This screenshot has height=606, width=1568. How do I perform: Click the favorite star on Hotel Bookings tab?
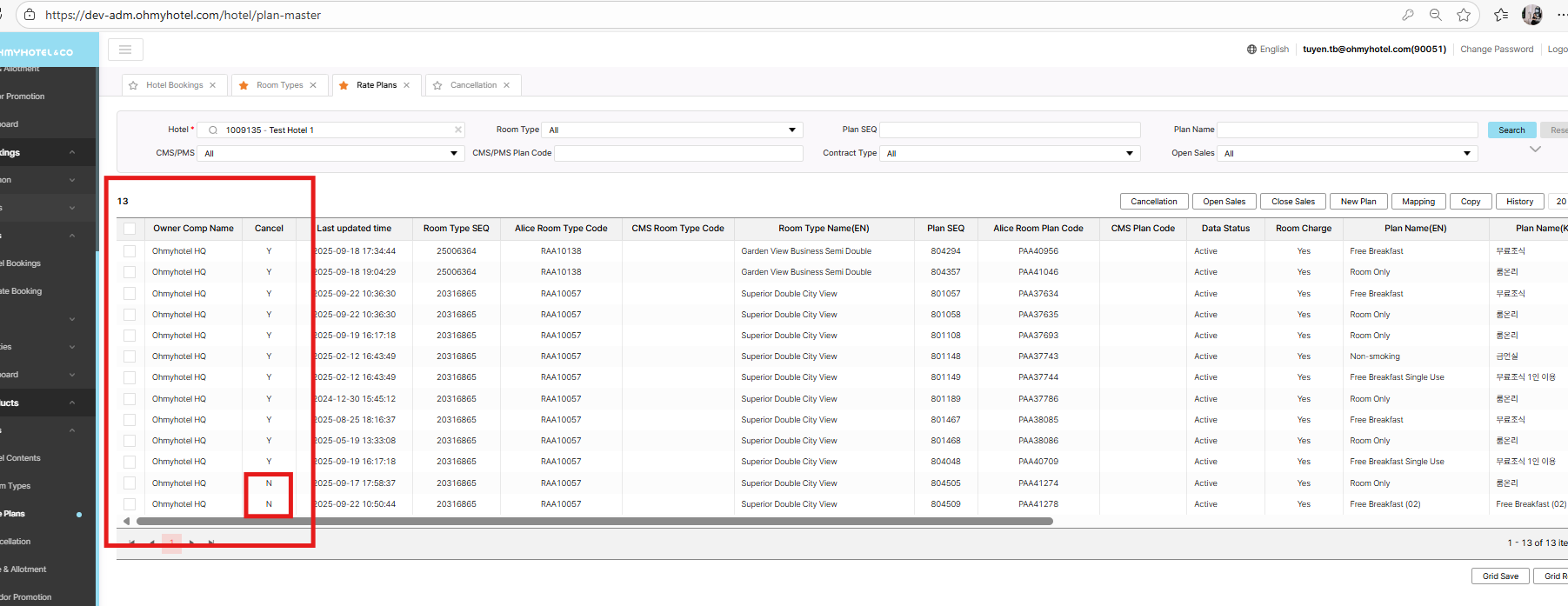pyautogui.click(x=133, y=85)
